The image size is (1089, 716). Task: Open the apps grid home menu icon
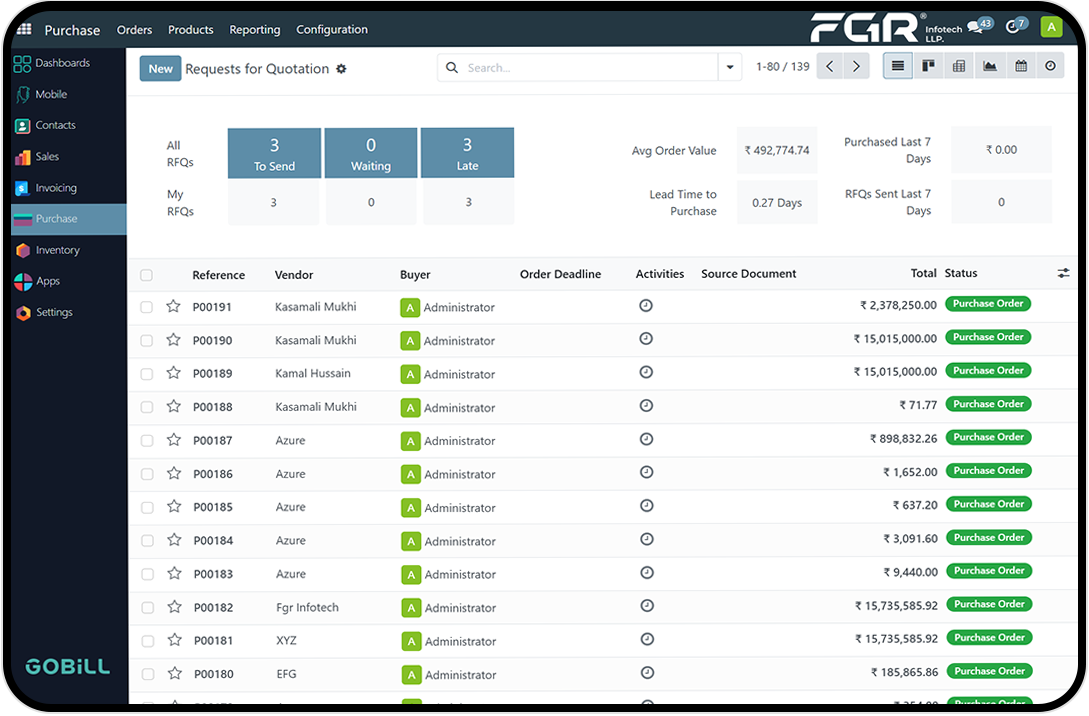24,30
